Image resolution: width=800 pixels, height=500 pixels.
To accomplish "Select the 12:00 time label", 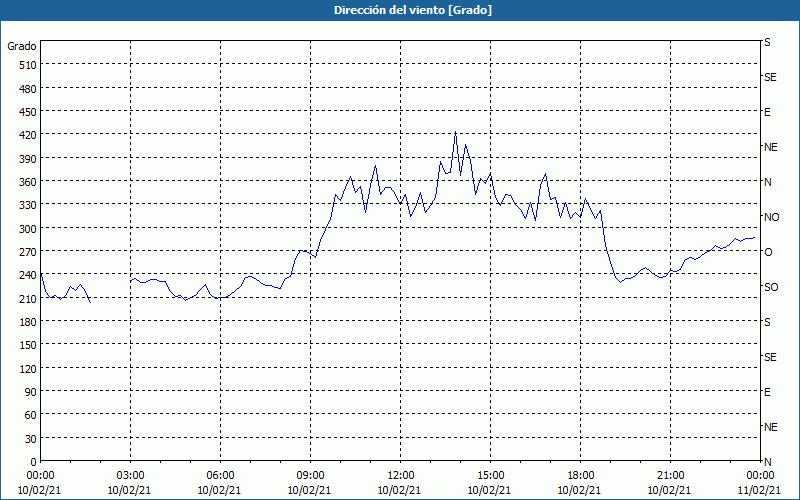I will (x=401, y=476).
